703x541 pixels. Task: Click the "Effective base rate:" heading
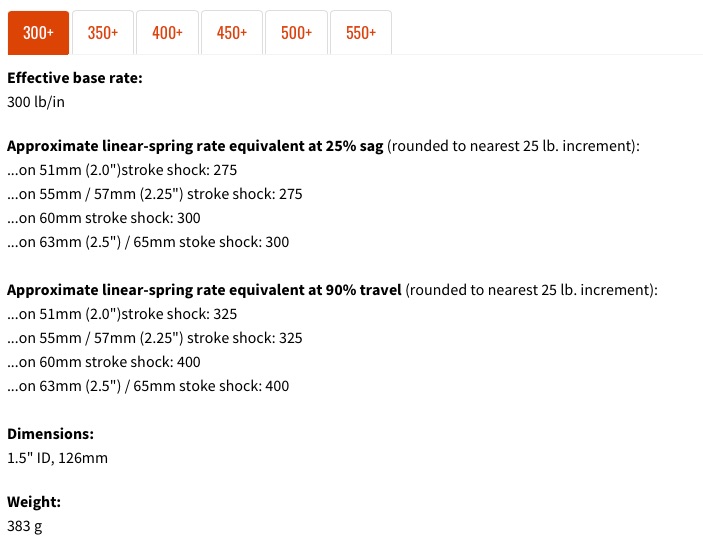pyautogui.click(x=74, y=77)
